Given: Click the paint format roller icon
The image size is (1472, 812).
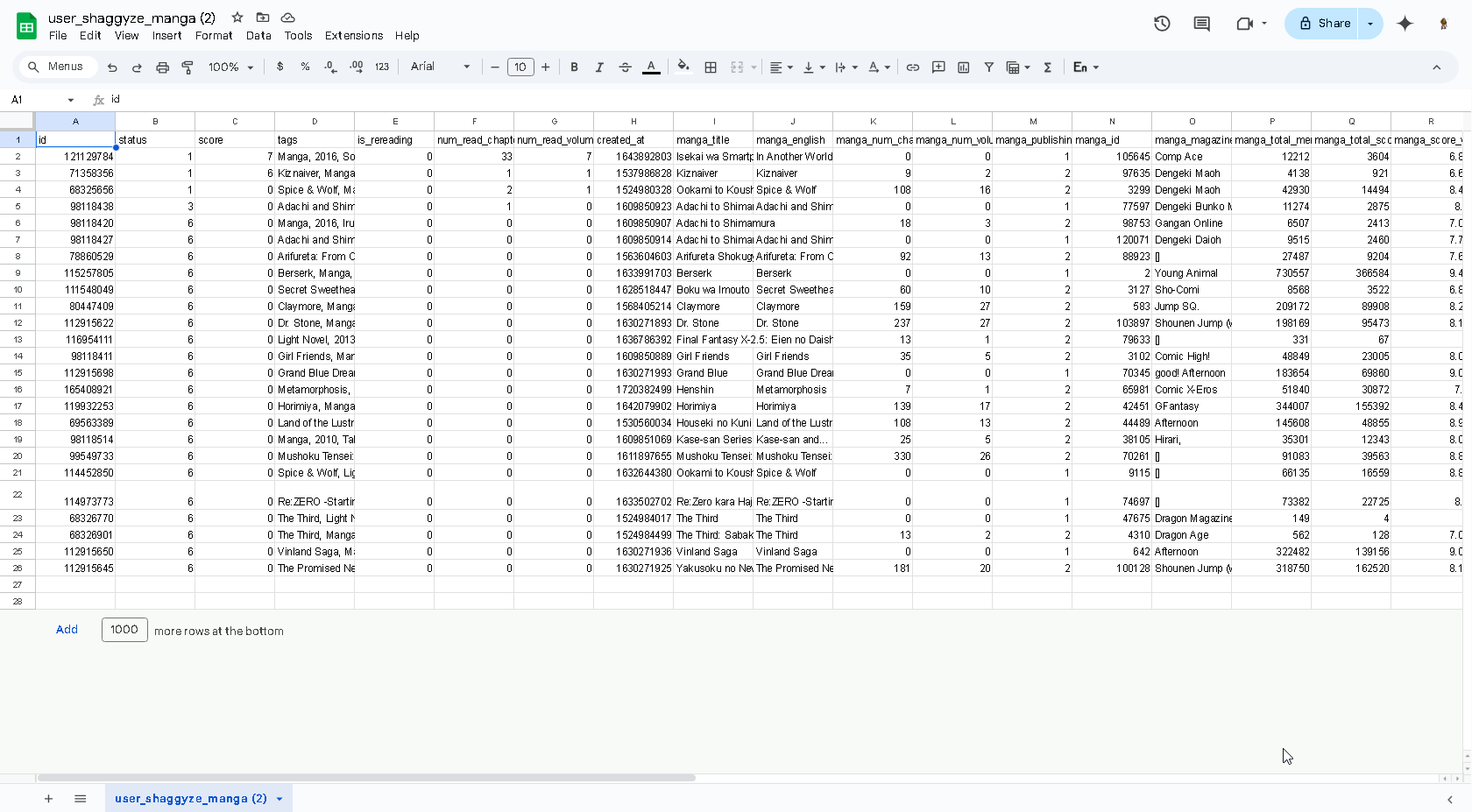Looking at the screenshot, I should pos(188,67).
